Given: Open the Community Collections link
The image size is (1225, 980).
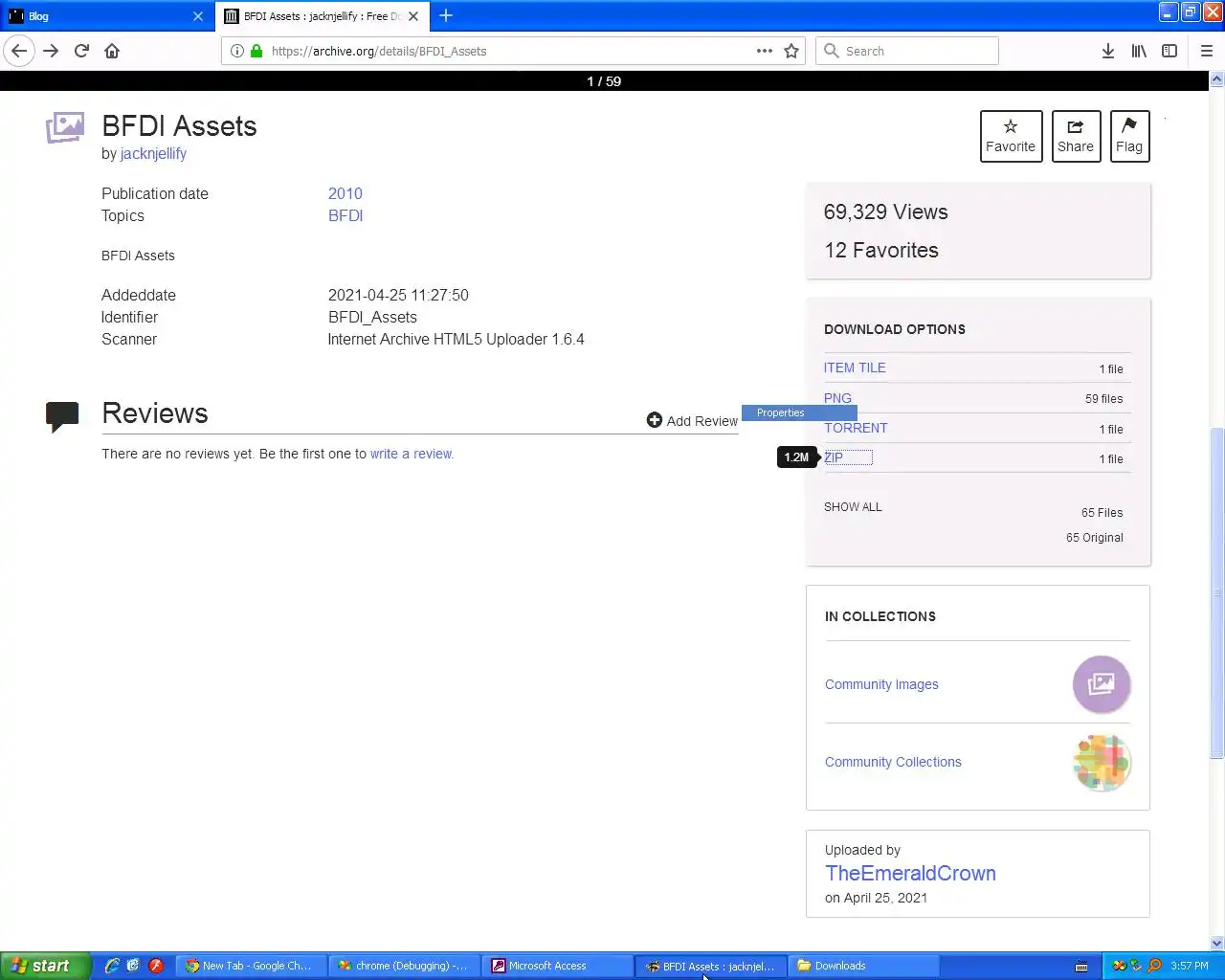Looking at the screenshot, I should tap(893, 762).
